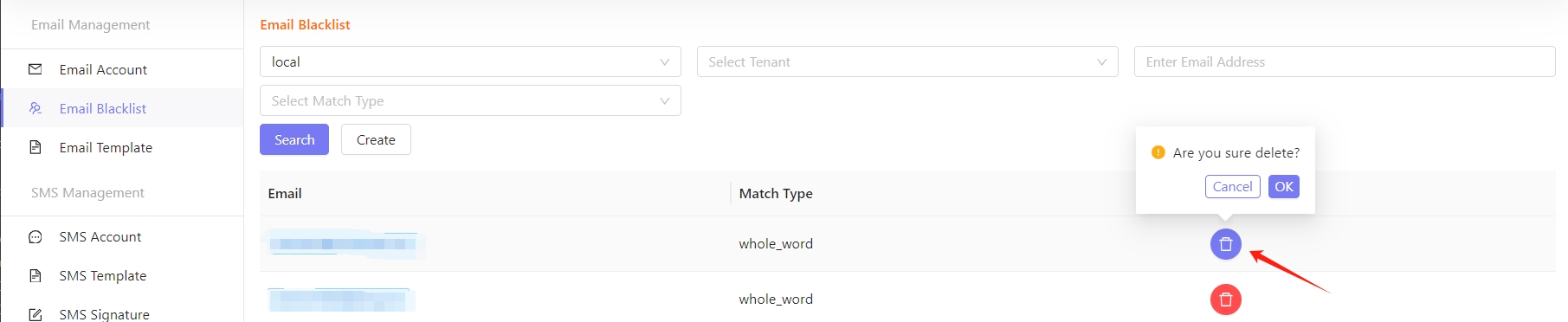Open Email Template in the sidebar
Image resolution: width=1568 pixels, height=322 pixels.
pyautogui.click(x=122, y=147)
